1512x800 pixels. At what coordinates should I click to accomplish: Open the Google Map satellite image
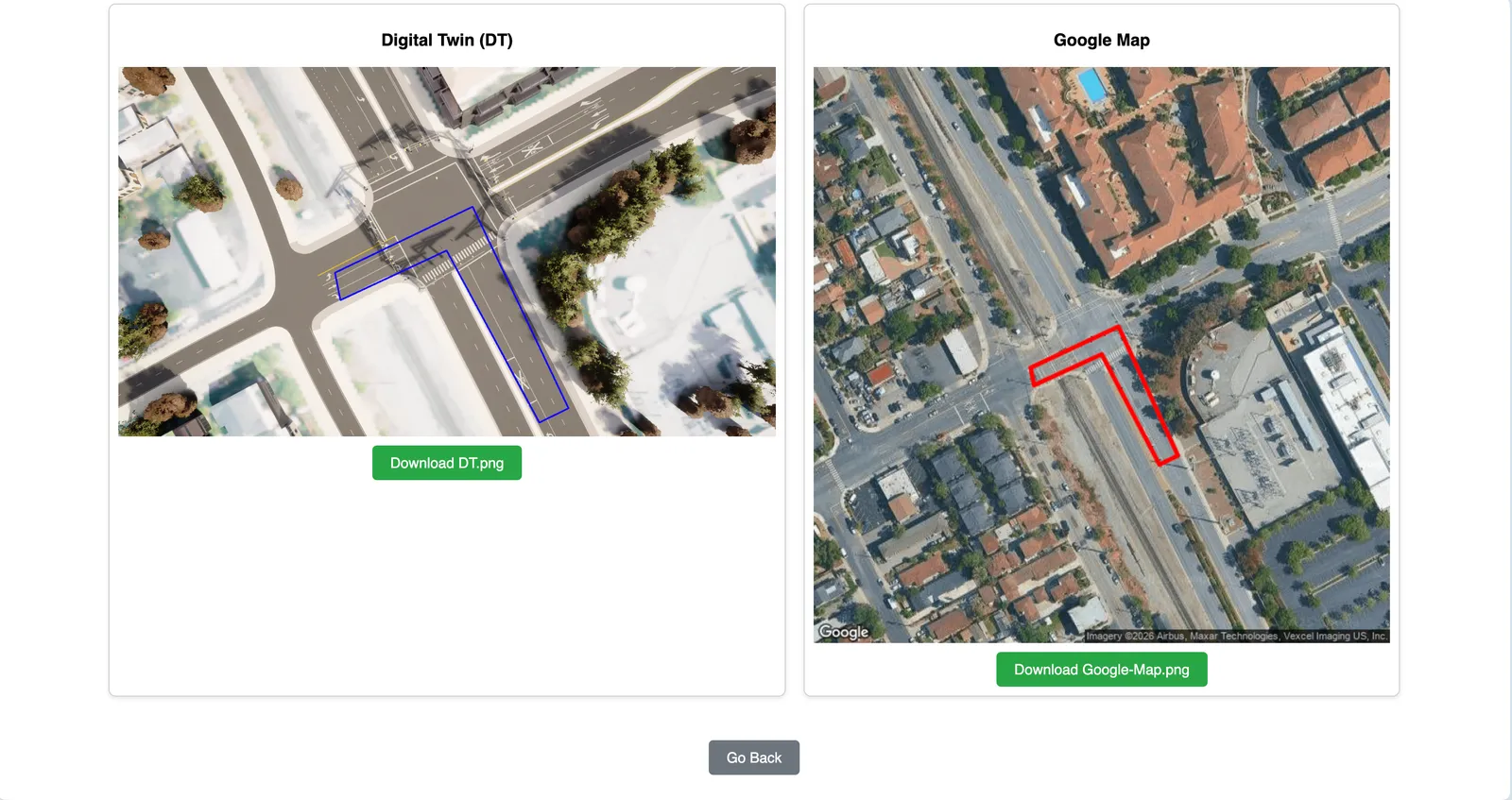coord(1102,355)
